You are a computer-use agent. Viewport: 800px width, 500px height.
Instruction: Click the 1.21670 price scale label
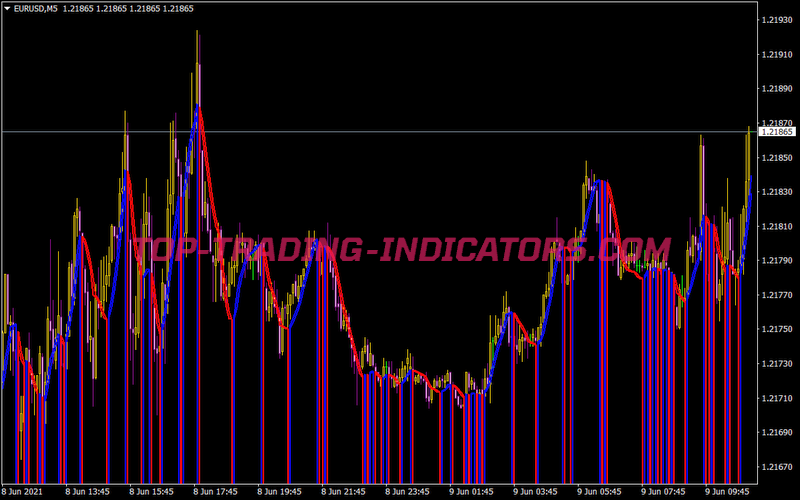pos(777,467)
